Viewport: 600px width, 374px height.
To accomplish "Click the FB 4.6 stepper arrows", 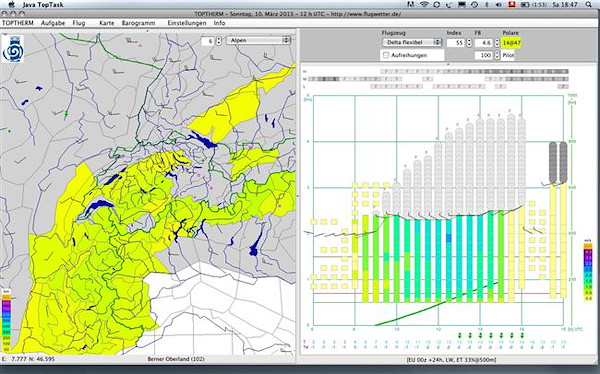I will (497, 42).
